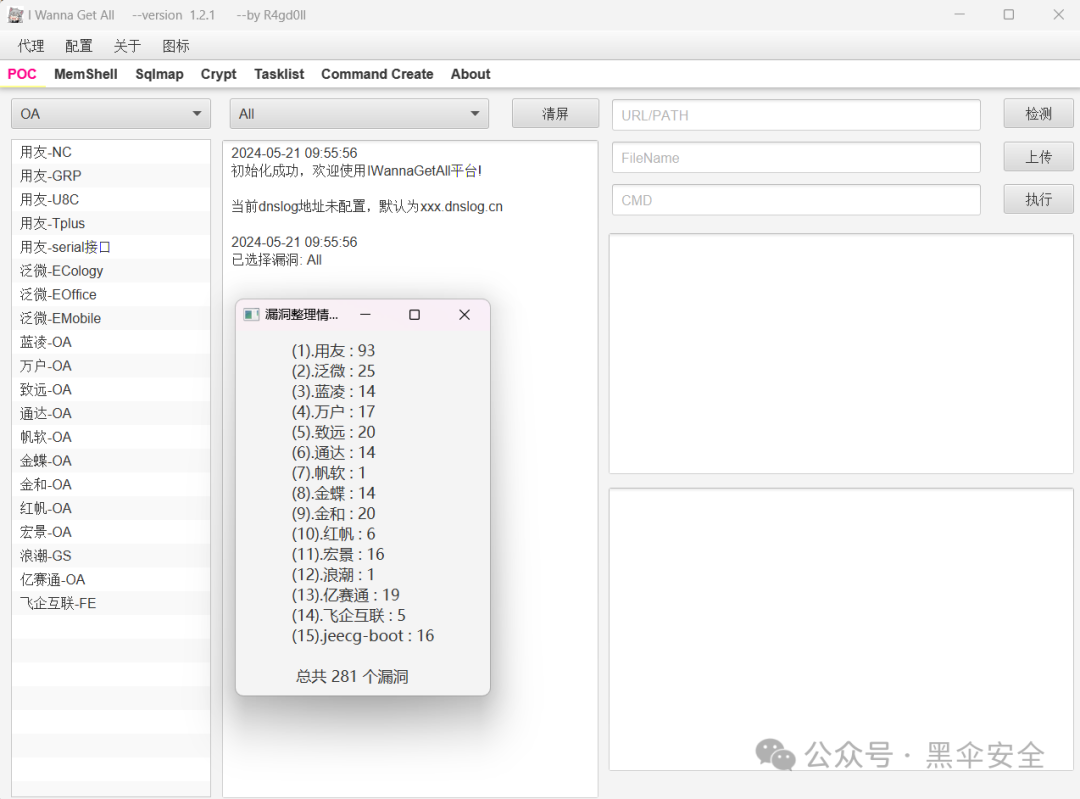Viewport: 1080px width, 799px height.
Task: Select 红帆-OA in the product list
Action: click(x=111, y=508)
